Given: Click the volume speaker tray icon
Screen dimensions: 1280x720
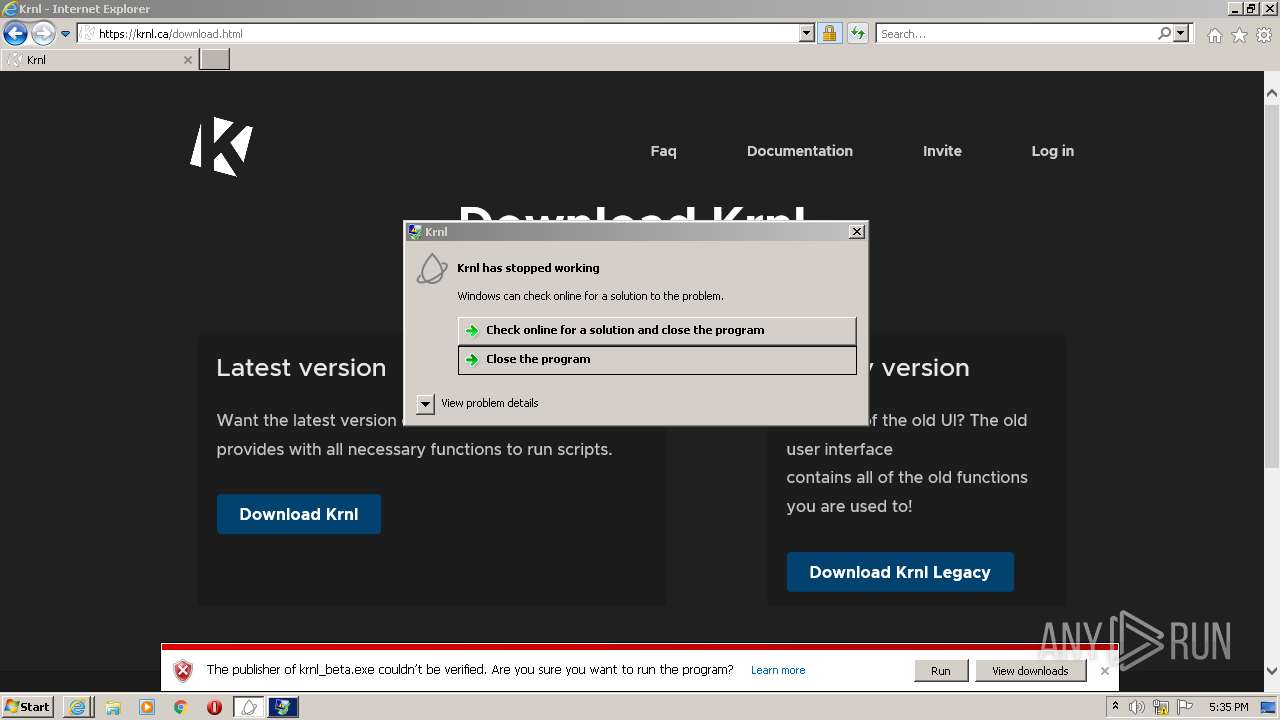Looking at the screenshot, I should click(x=1137, y=707).
